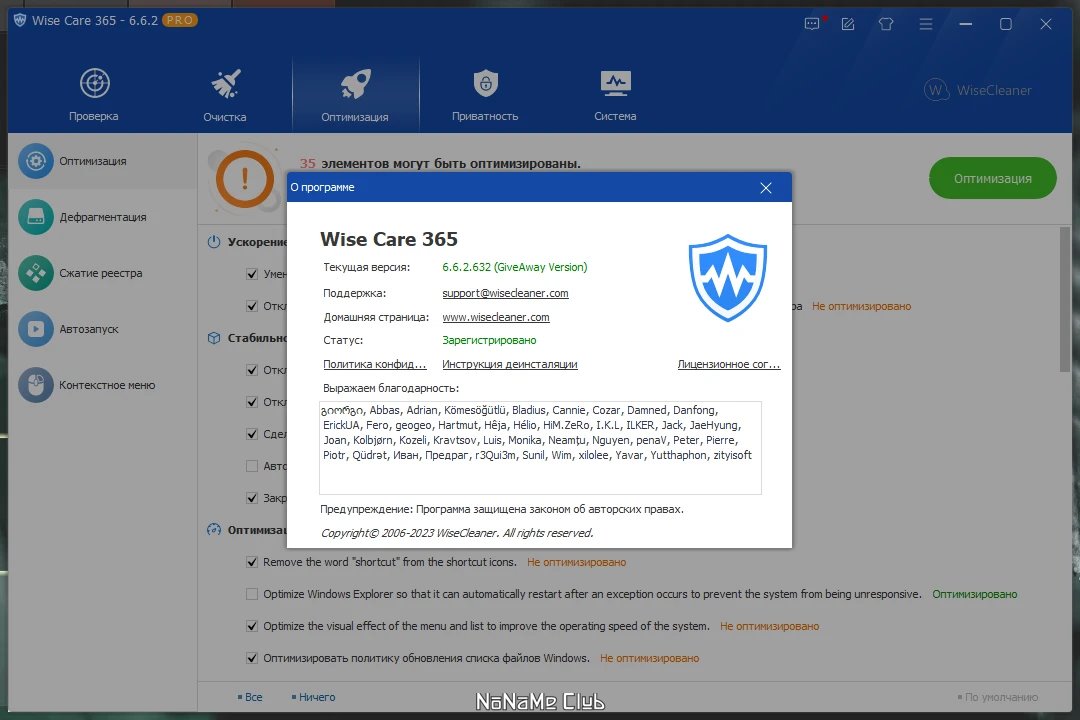Image resolution: width=1080 pixels, height=720 pixels.
Task: Click 'Не оптимизировано' next to shortcut option
Action: (x=577, y=562)
